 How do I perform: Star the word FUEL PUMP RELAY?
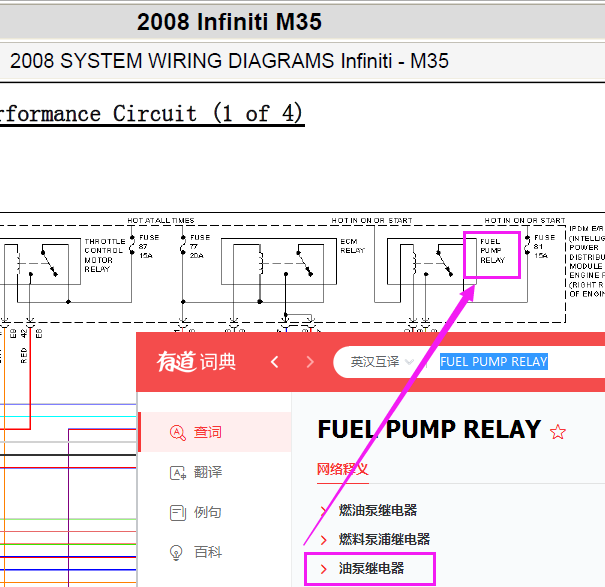pyautogui.click(x=558, y=431)
